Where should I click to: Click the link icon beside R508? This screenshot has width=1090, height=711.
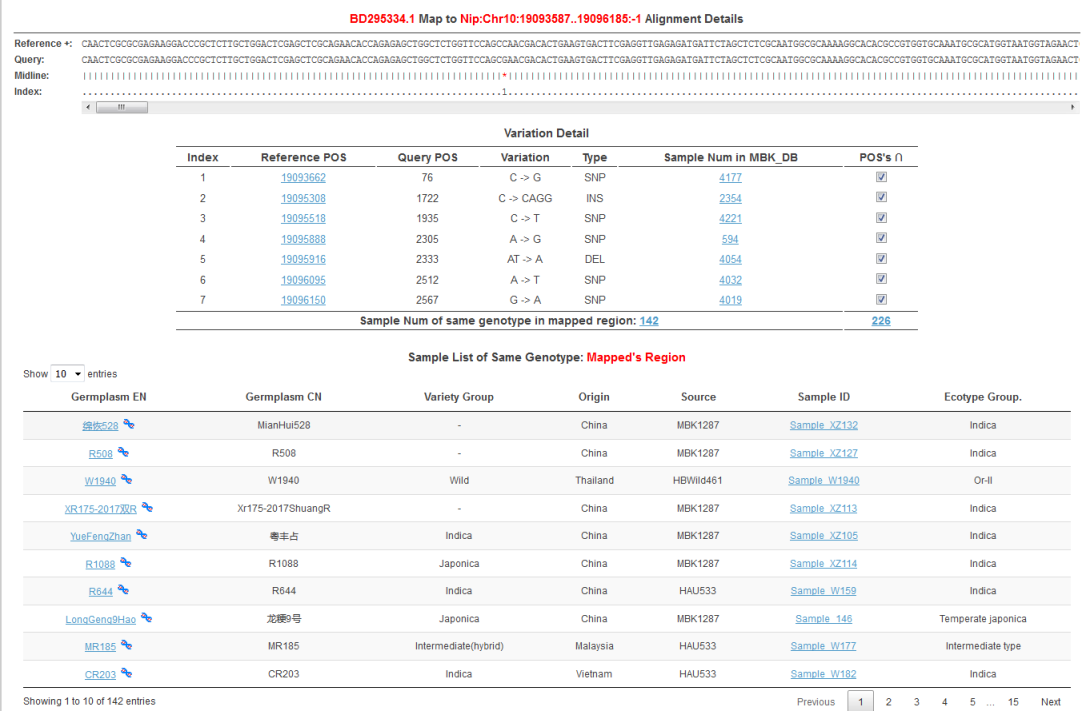tap(123, 452)
